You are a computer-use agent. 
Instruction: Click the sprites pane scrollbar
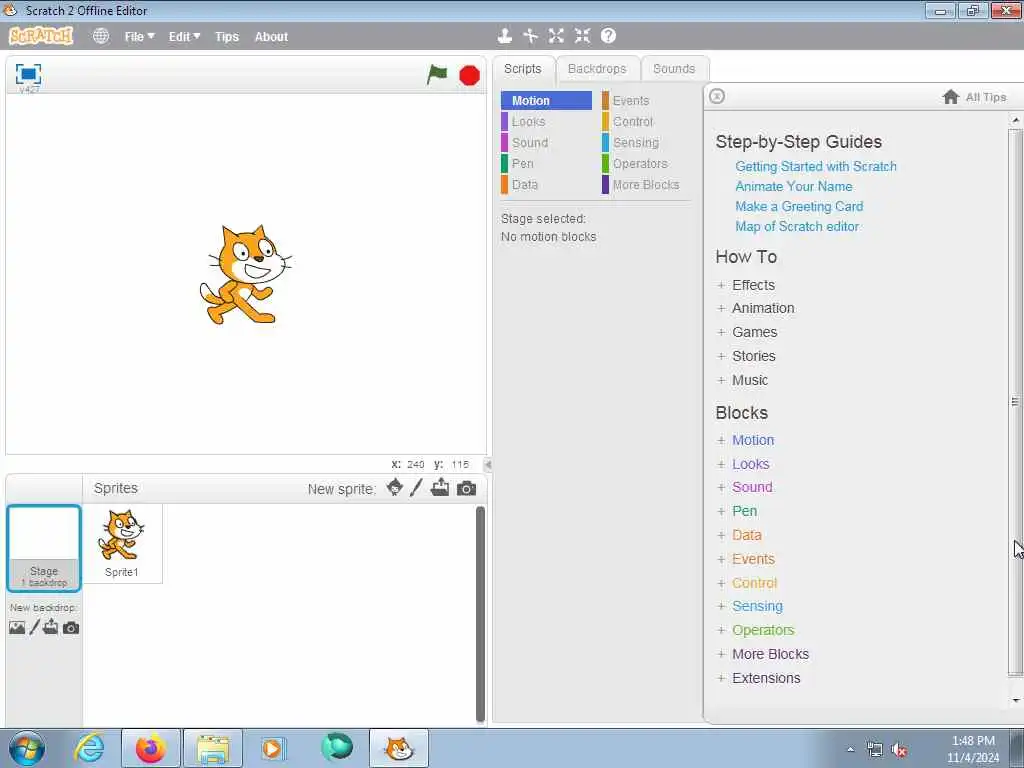(x=480, y=614)
